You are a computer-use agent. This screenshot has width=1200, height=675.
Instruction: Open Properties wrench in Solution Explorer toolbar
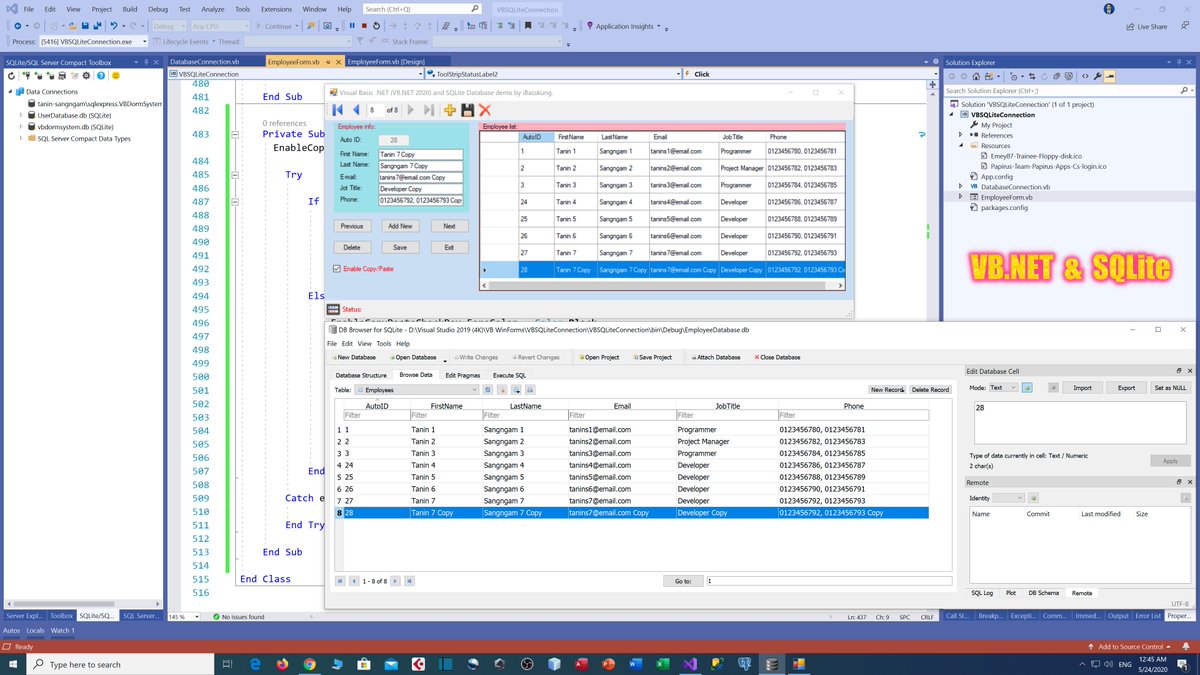coord(1098,75)
